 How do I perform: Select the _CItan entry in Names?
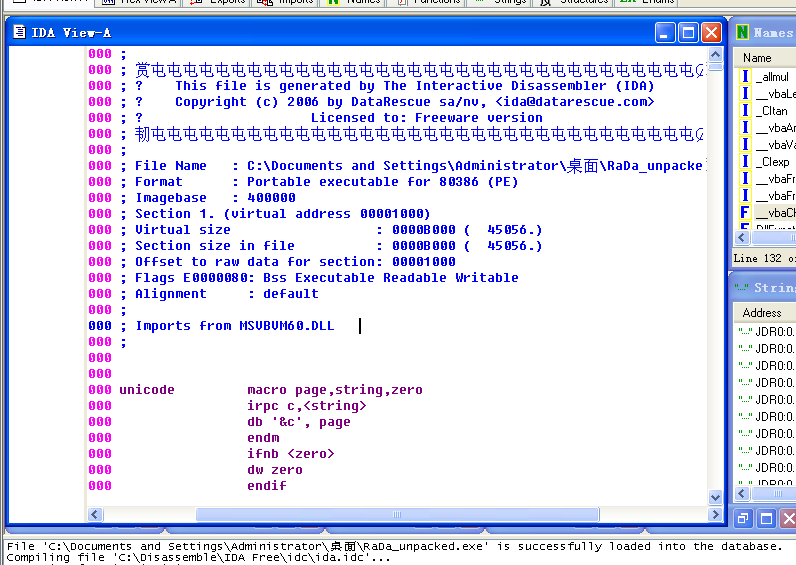tap(772, 111)
